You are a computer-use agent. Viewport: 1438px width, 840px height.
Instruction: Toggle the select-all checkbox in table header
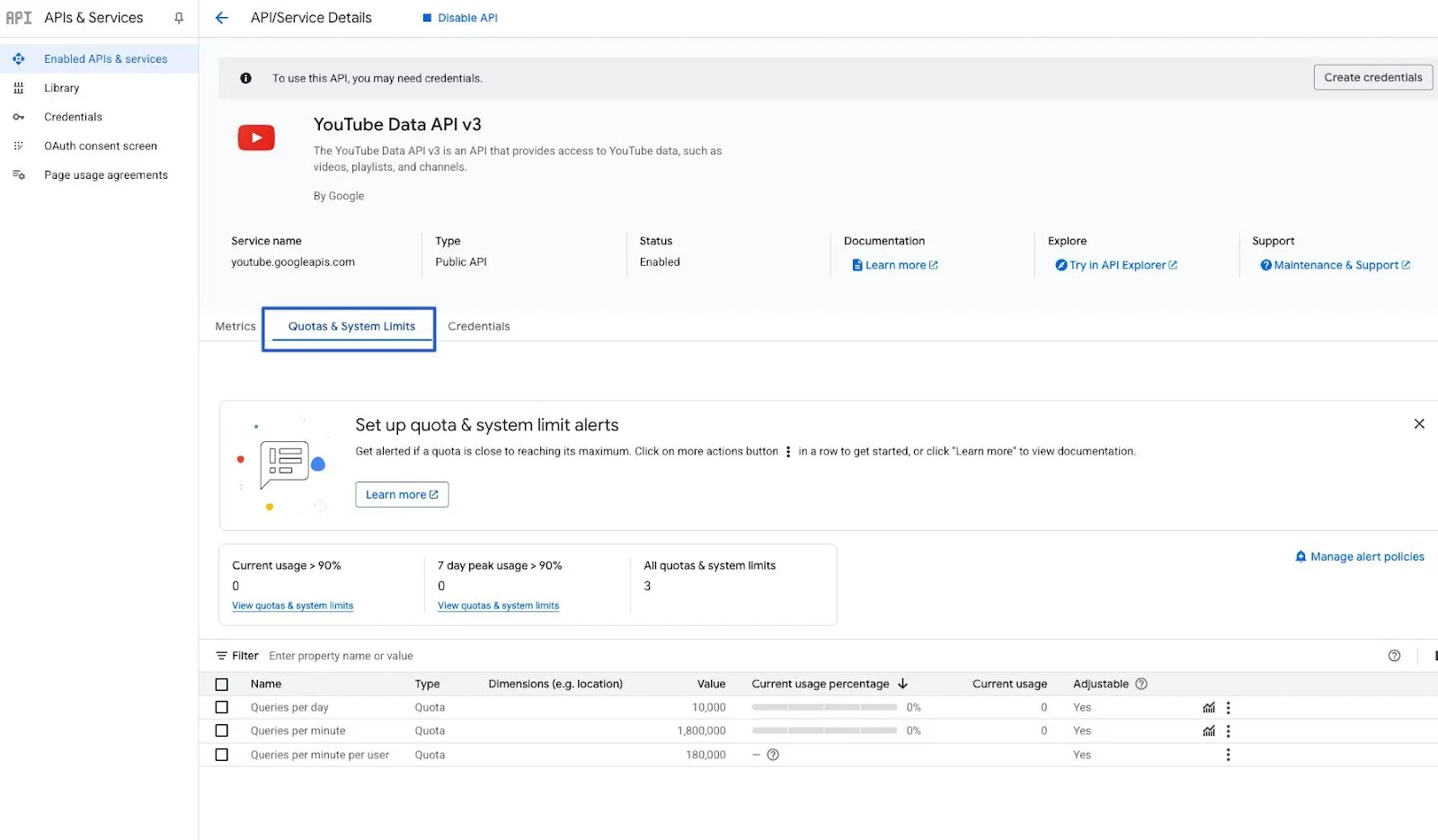tap(222, 685)
